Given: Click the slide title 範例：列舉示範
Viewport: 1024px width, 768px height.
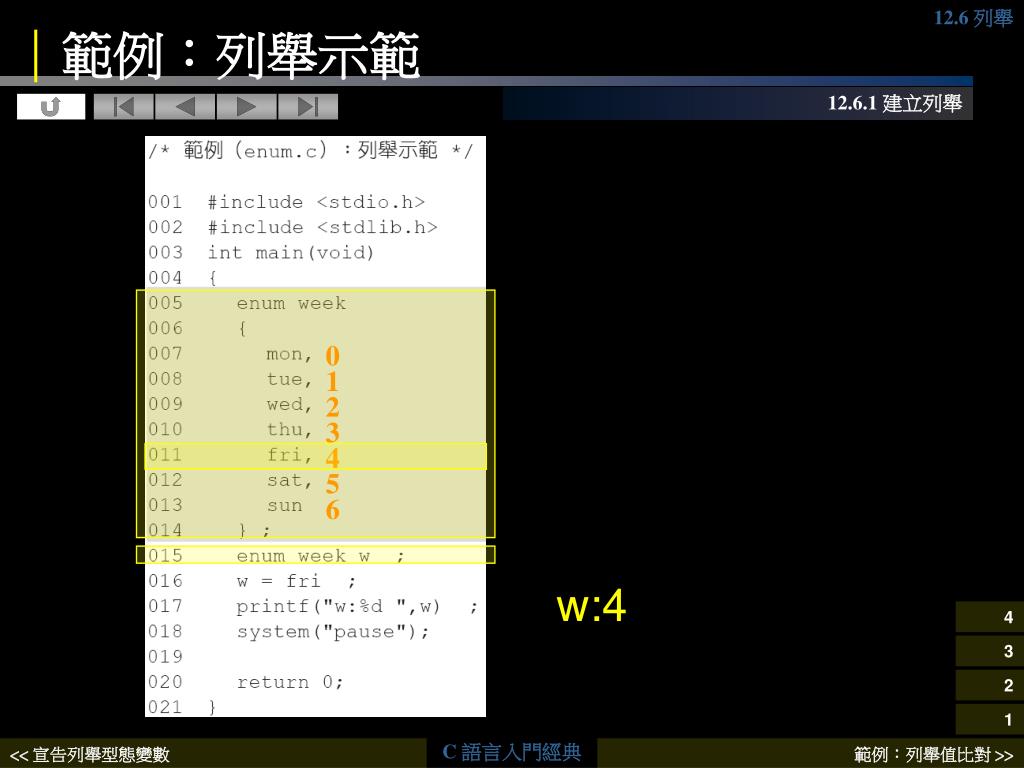Looking at the screenshot, I should pos(240,56).
